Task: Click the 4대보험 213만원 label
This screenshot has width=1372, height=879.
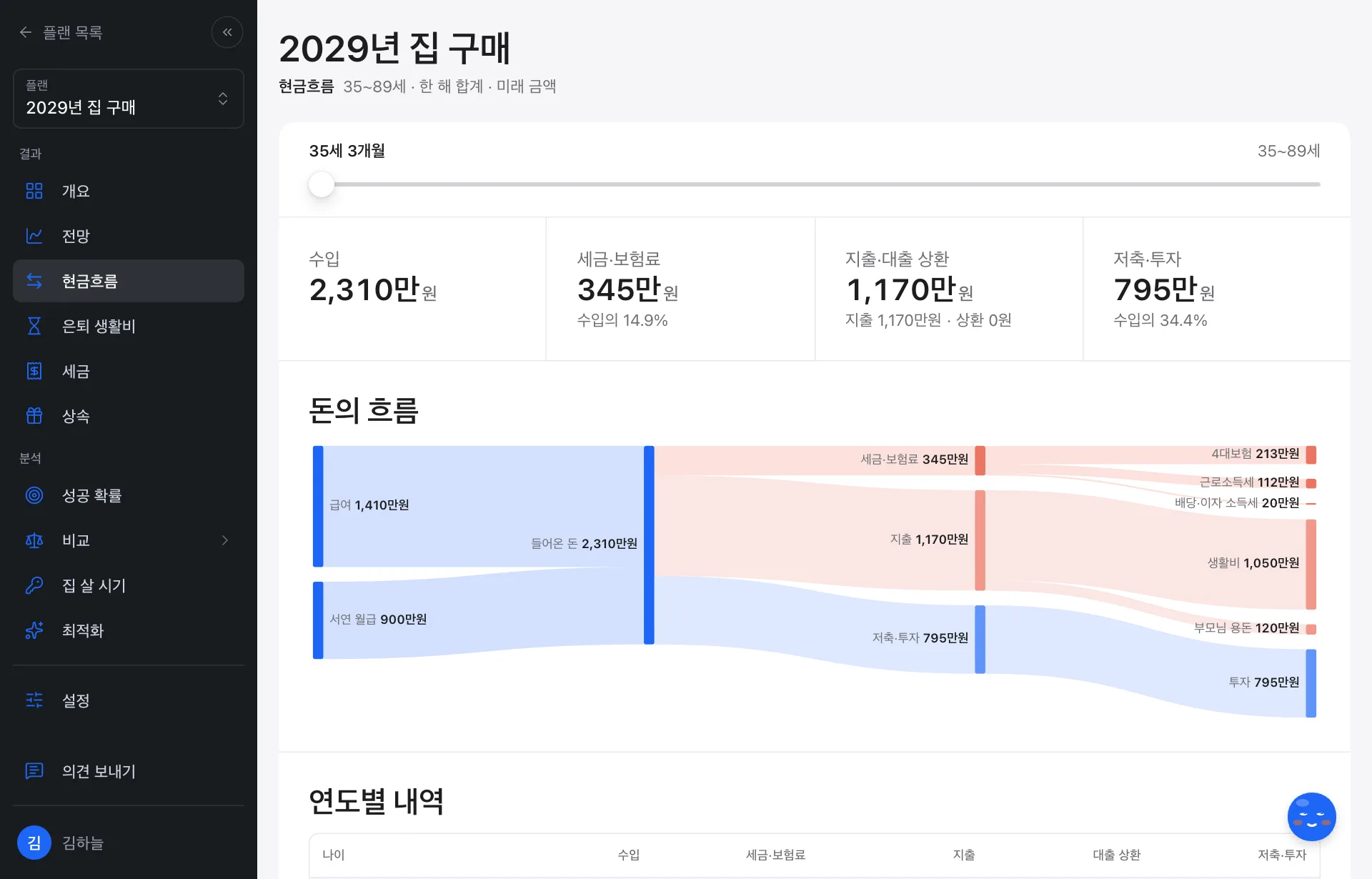Action: click(x=1256, y=454)
